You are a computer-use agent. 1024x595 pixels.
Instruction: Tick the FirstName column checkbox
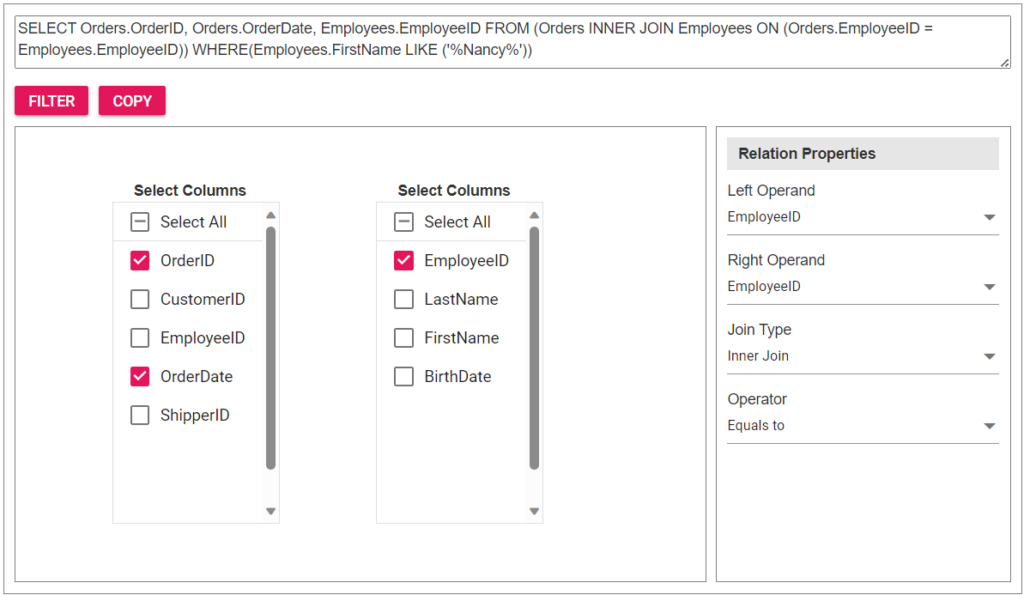[x=404, y=338]
